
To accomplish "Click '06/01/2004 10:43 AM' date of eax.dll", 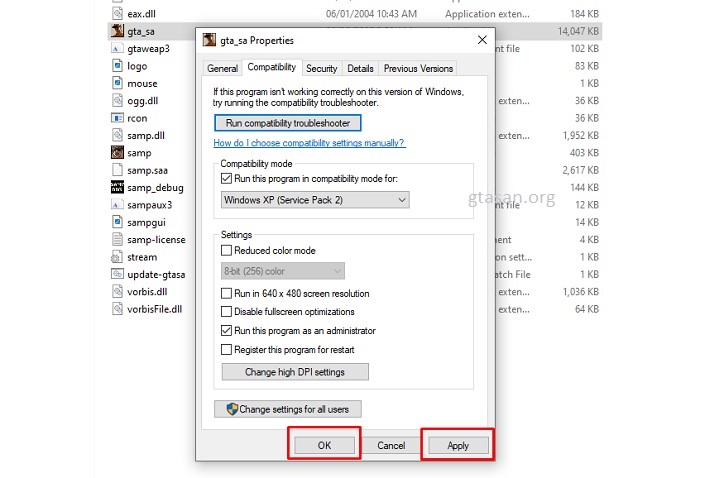I will [371, 14].
